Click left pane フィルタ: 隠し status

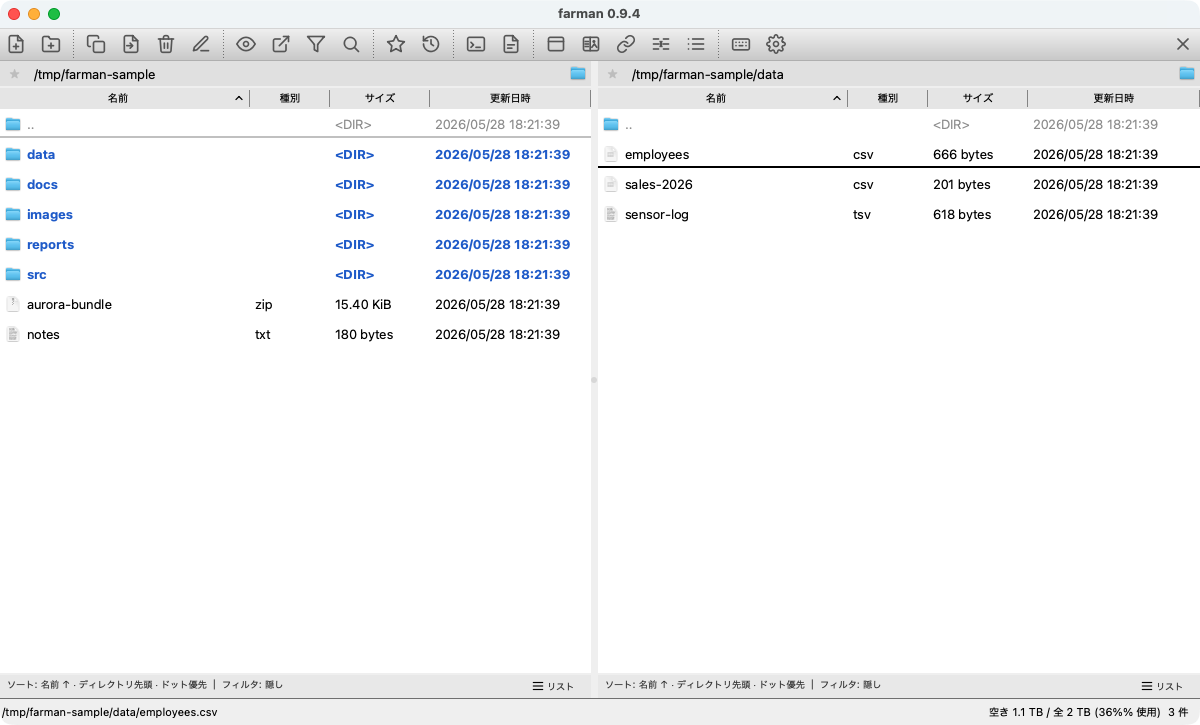[252, 685]
